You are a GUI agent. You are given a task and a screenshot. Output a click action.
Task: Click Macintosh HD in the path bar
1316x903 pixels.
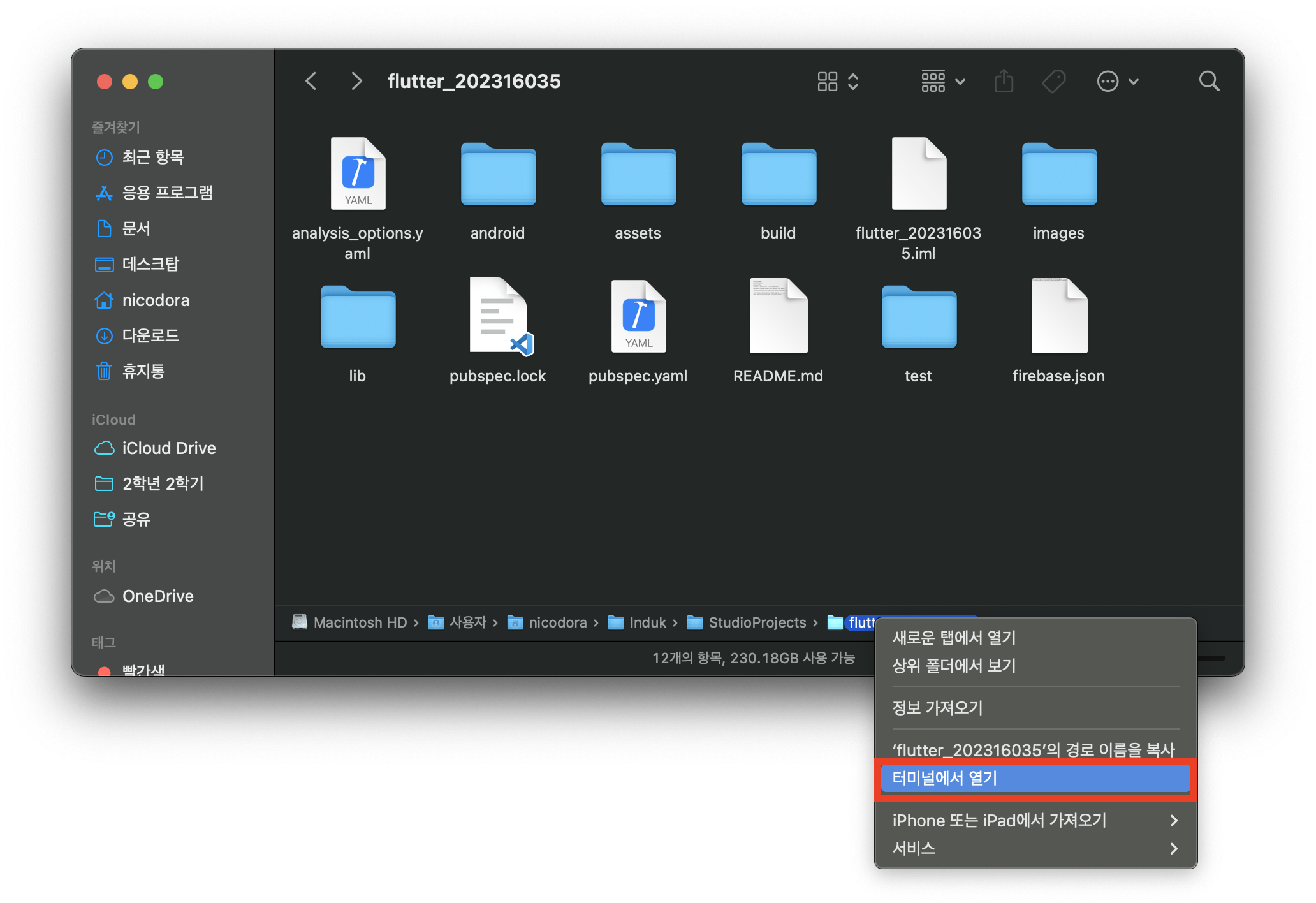tap(360, 622)
